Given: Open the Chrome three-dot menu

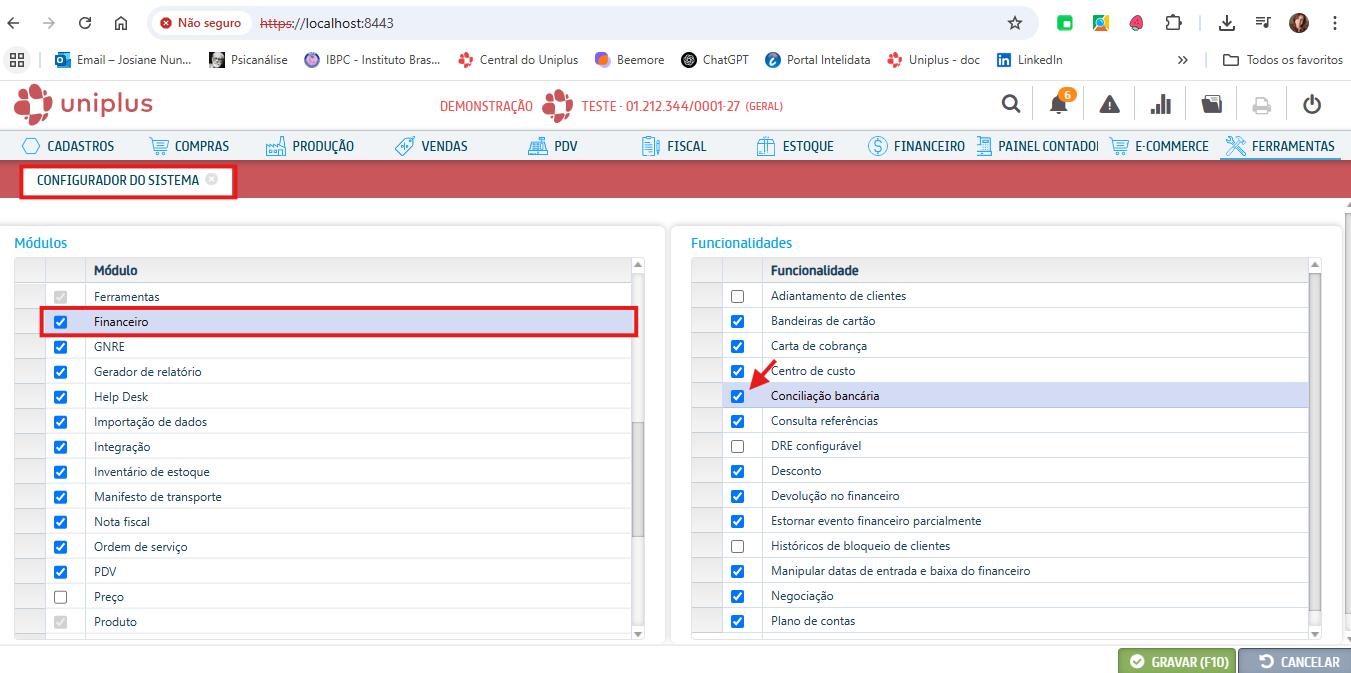Looking at the screenshot, I should point(1334,22).
